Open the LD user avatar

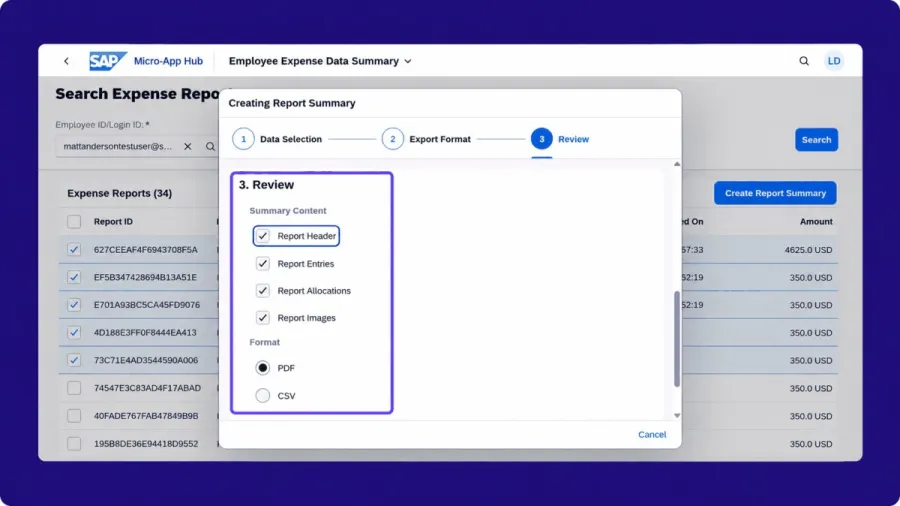(833, 61)
